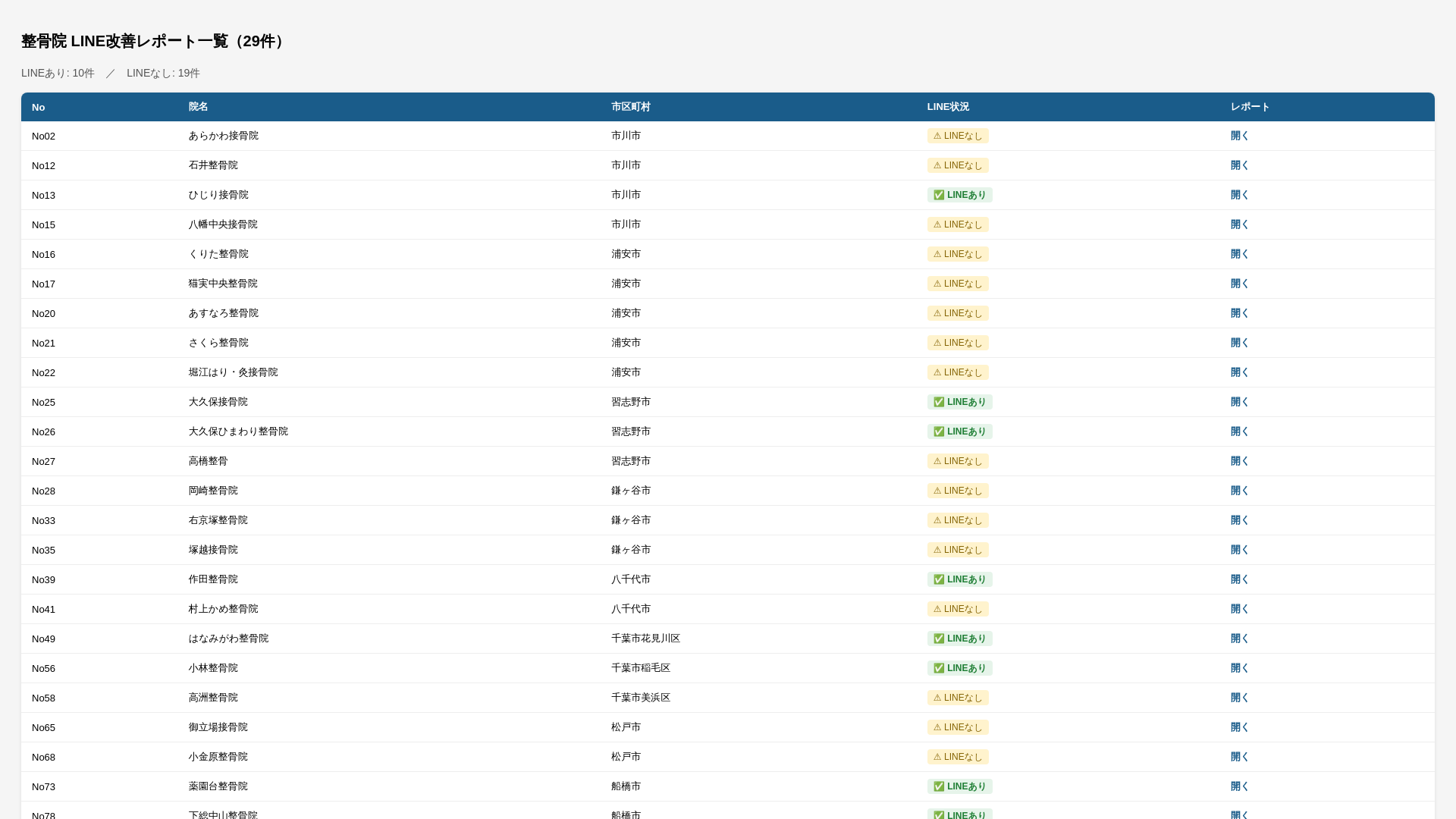Open the report for 堀江はり・灸接骨院
Viewport: 1456px width, 819px height.
click(x=1239, y=372)
